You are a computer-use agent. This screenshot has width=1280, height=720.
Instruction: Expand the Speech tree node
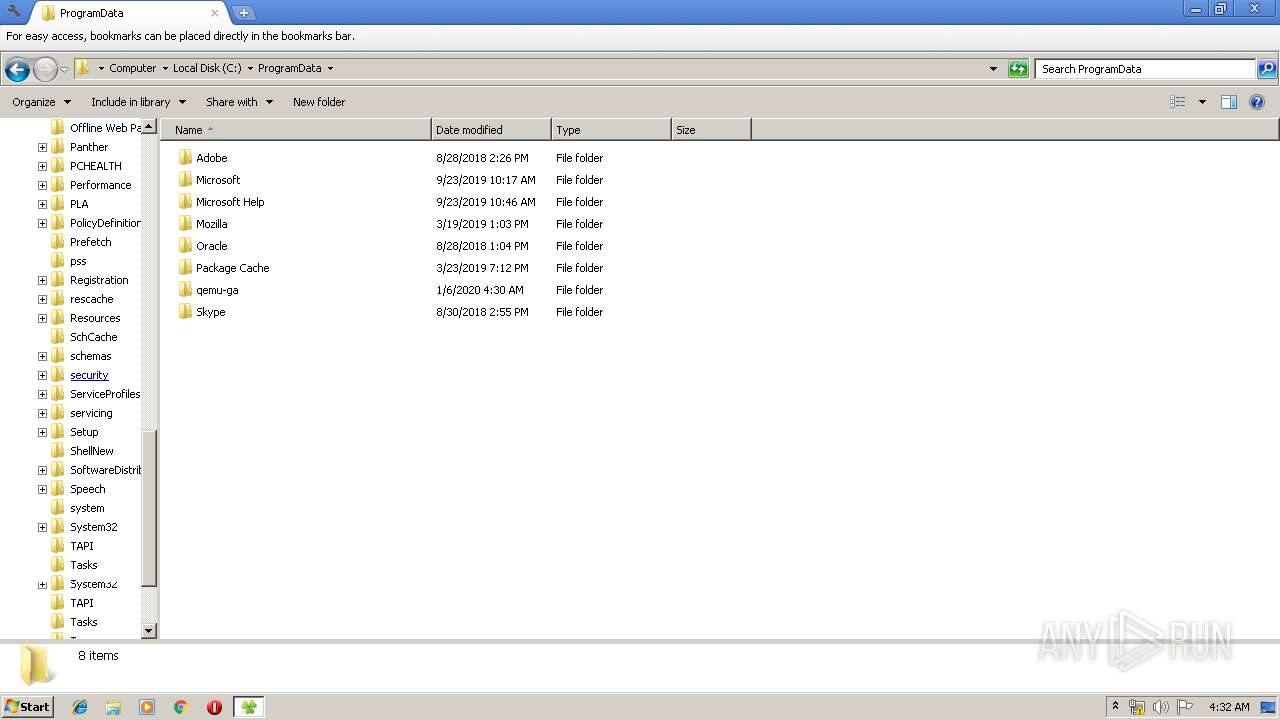[x=42, y=489]
